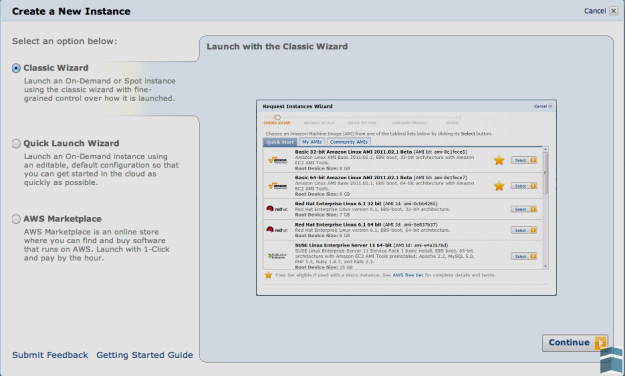Click the Continue button
The width and height of the screenshot is (625, 376).
tap(575, 343)
